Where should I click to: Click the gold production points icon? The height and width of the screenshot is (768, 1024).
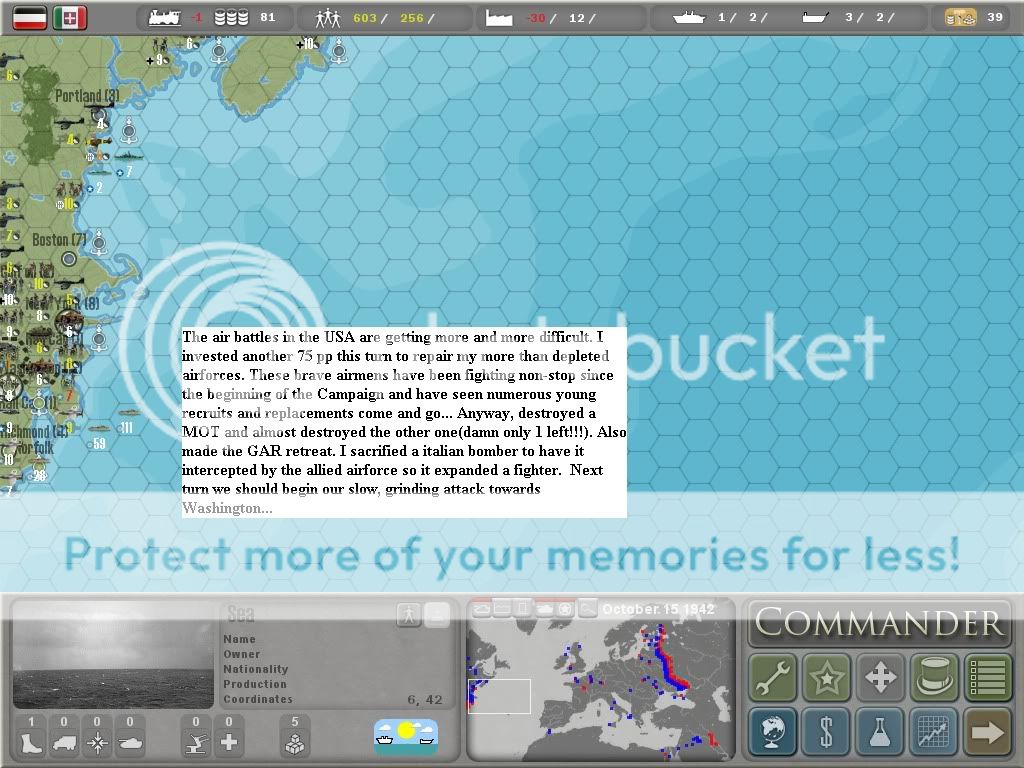961,18
